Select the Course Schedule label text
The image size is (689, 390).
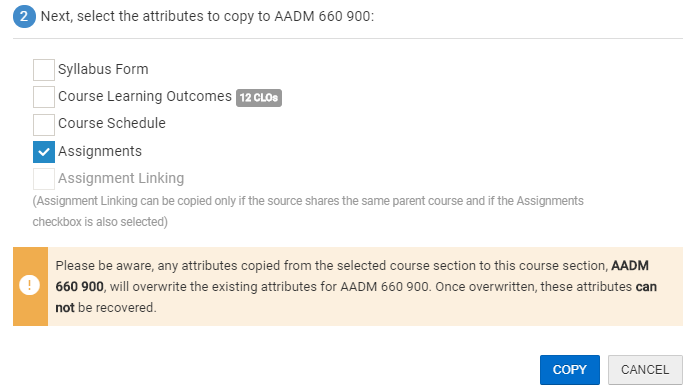coord(112,123)
